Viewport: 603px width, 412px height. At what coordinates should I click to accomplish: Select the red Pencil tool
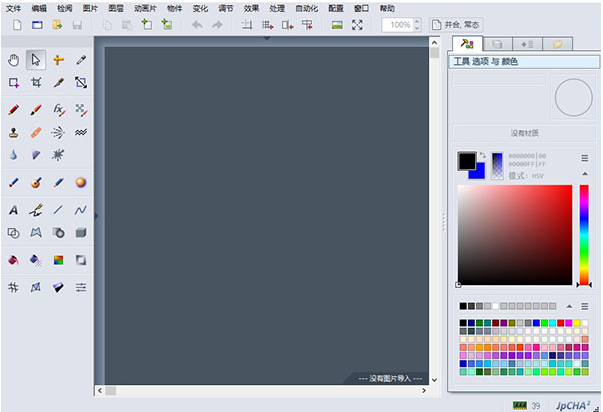click(14, 109)
